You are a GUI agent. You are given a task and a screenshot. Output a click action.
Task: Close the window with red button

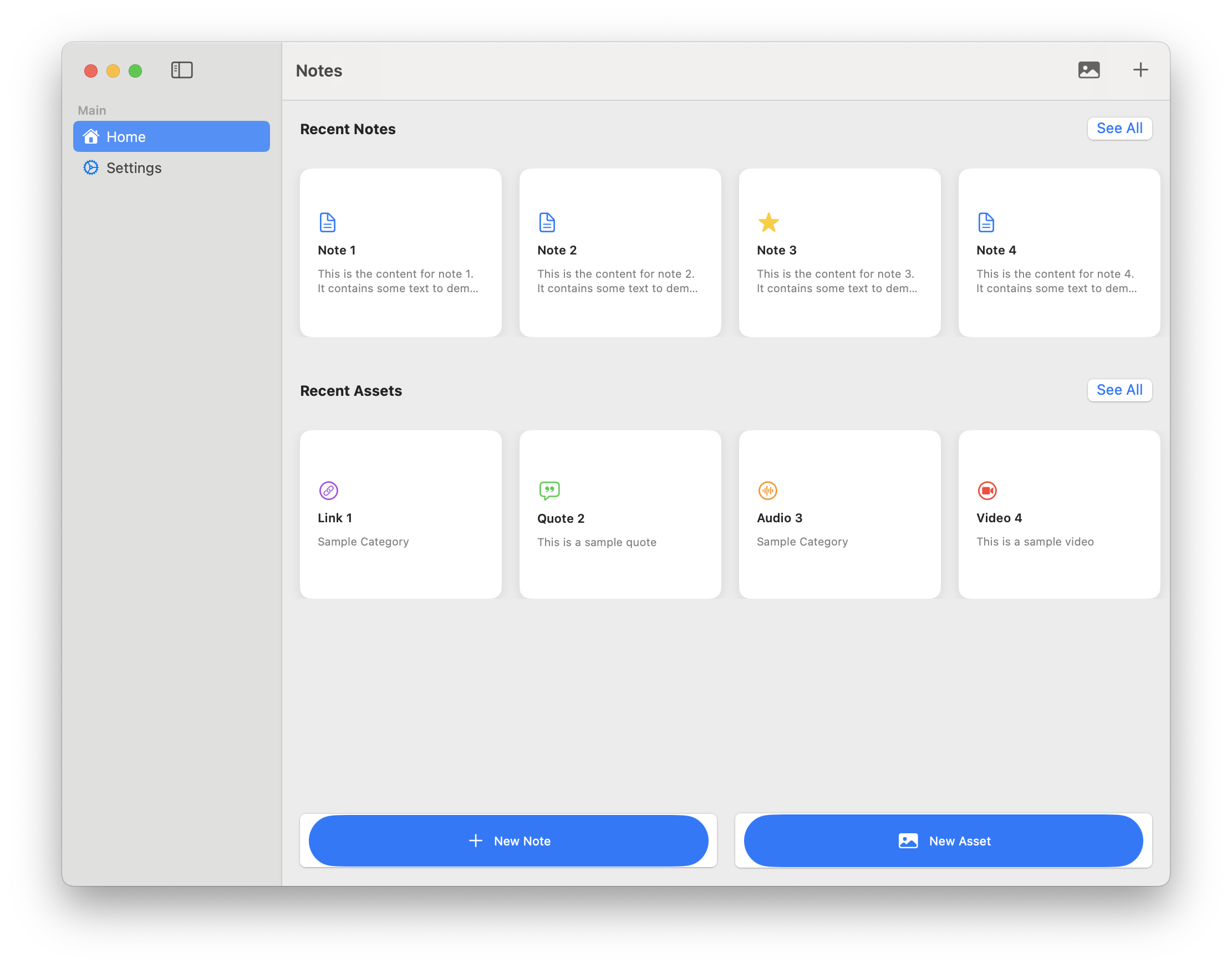pyautogui.click(x=91, y=71)
